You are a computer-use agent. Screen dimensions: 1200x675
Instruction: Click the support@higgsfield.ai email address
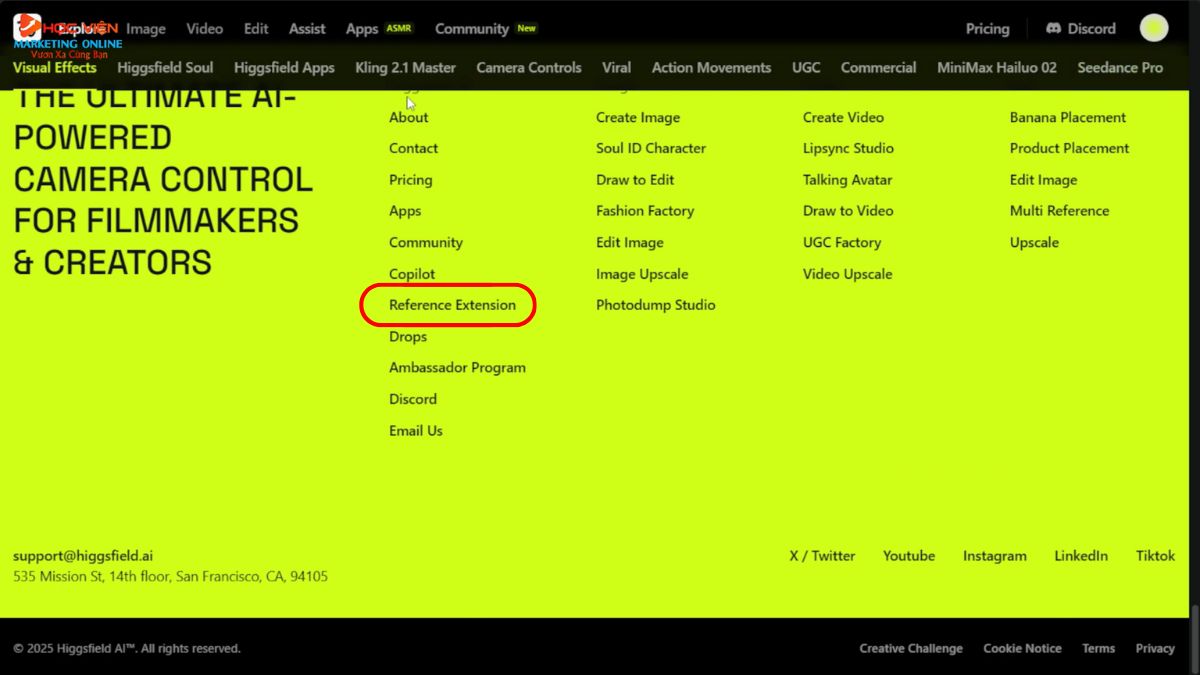[x=83, y=556]
